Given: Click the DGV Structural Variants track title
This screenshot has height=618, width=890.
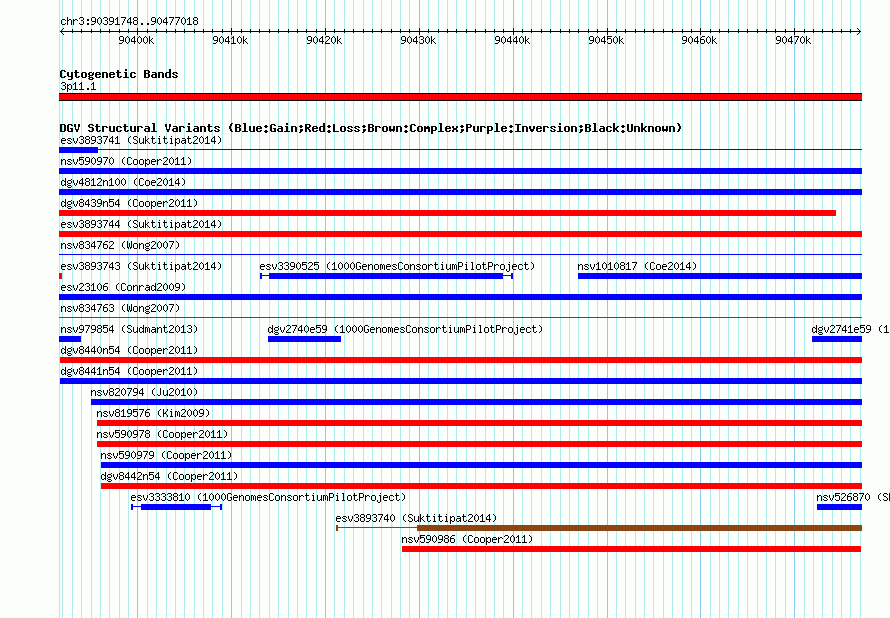Looking at the screenshot, I should (x=371, y=128).
